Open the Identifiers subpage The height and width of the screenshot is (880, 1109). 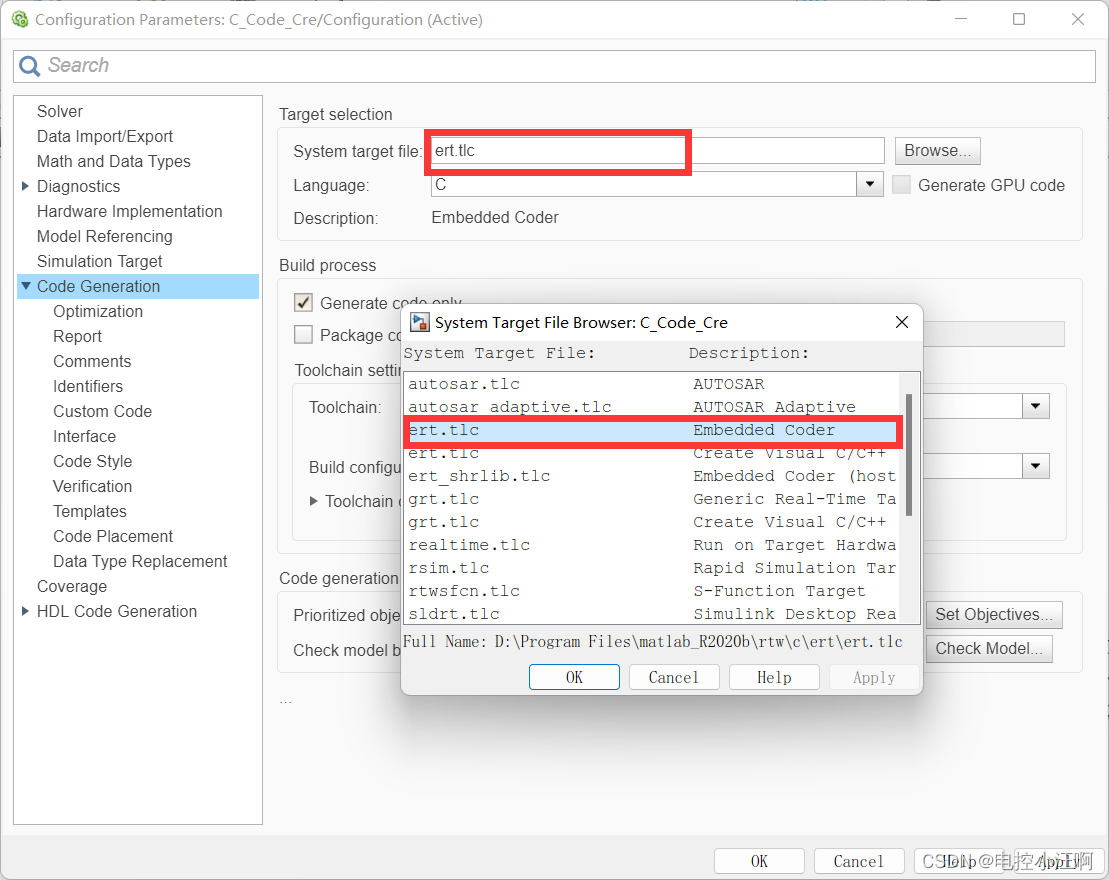tap(88, 386)
